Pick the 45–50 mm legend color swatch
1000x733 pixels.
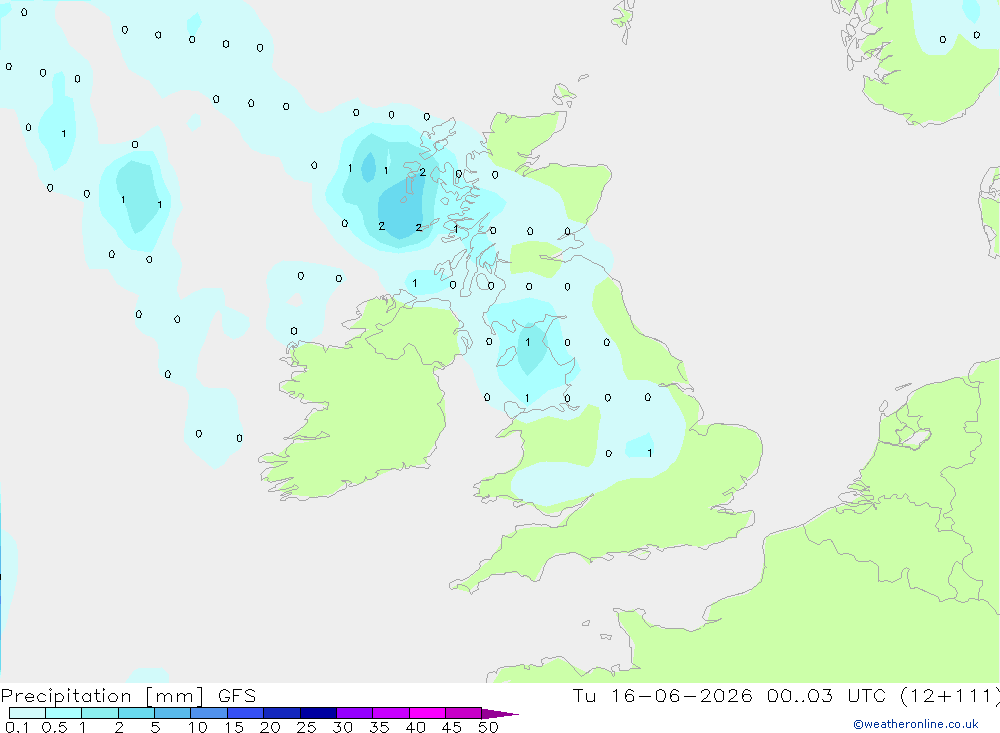tap(464, 713)
